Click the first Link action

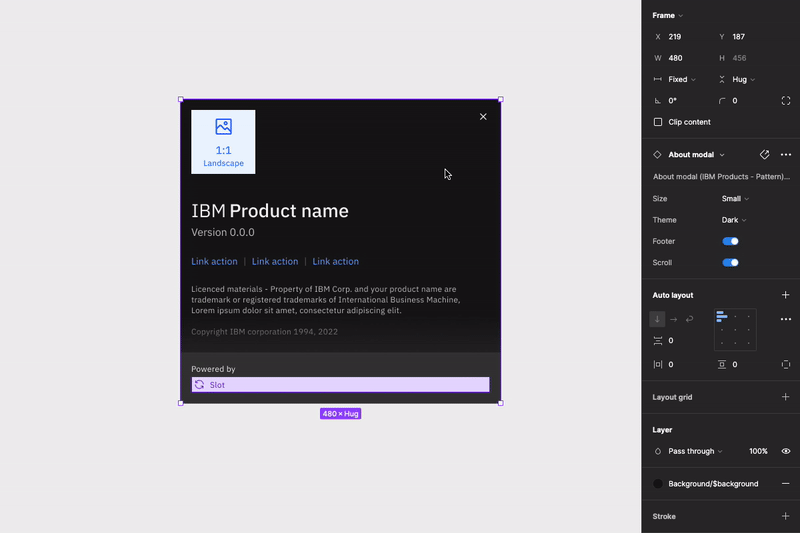[214, 261]
